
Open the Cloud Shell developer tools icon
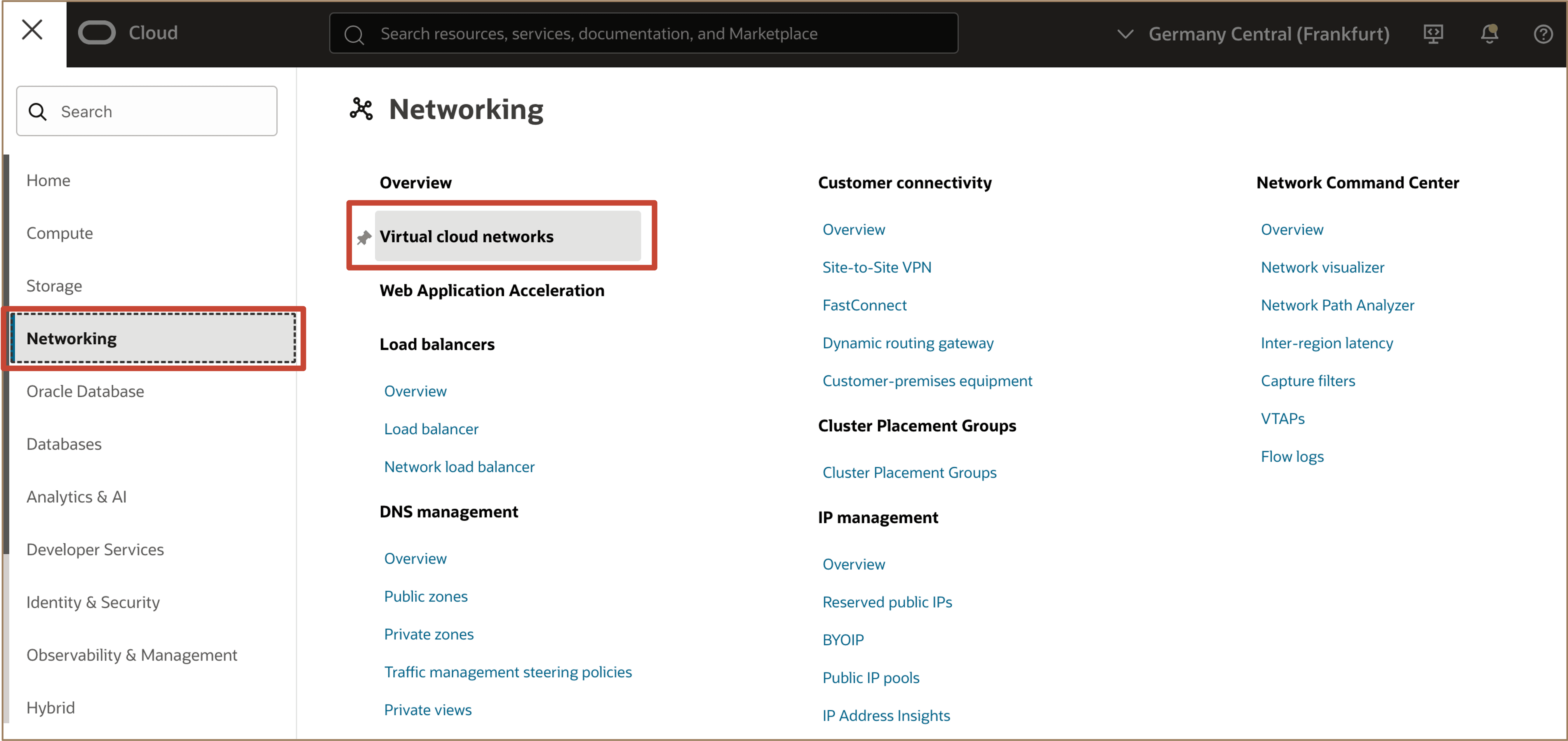(x=1433, y=34)
